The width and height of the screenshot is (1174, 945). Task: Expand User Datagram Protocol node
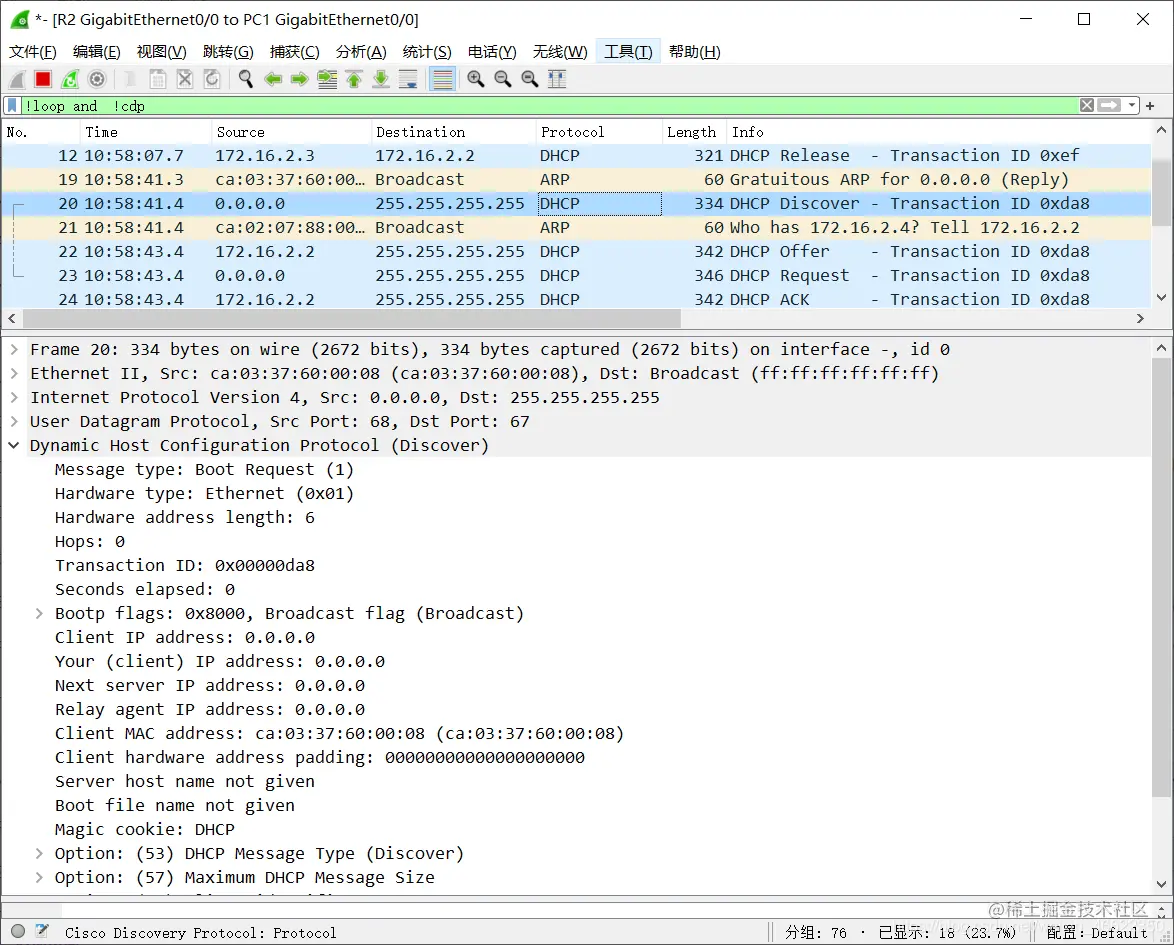[x=13, y=422]
